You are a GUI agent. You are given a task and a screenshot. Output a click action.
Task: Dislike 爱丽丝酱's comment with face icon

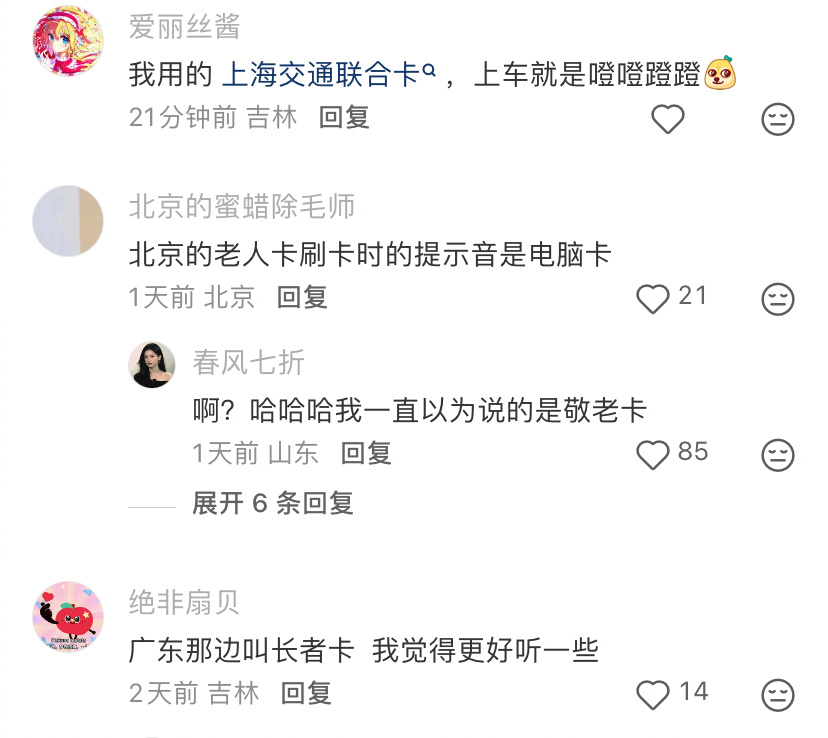[777, 119]
